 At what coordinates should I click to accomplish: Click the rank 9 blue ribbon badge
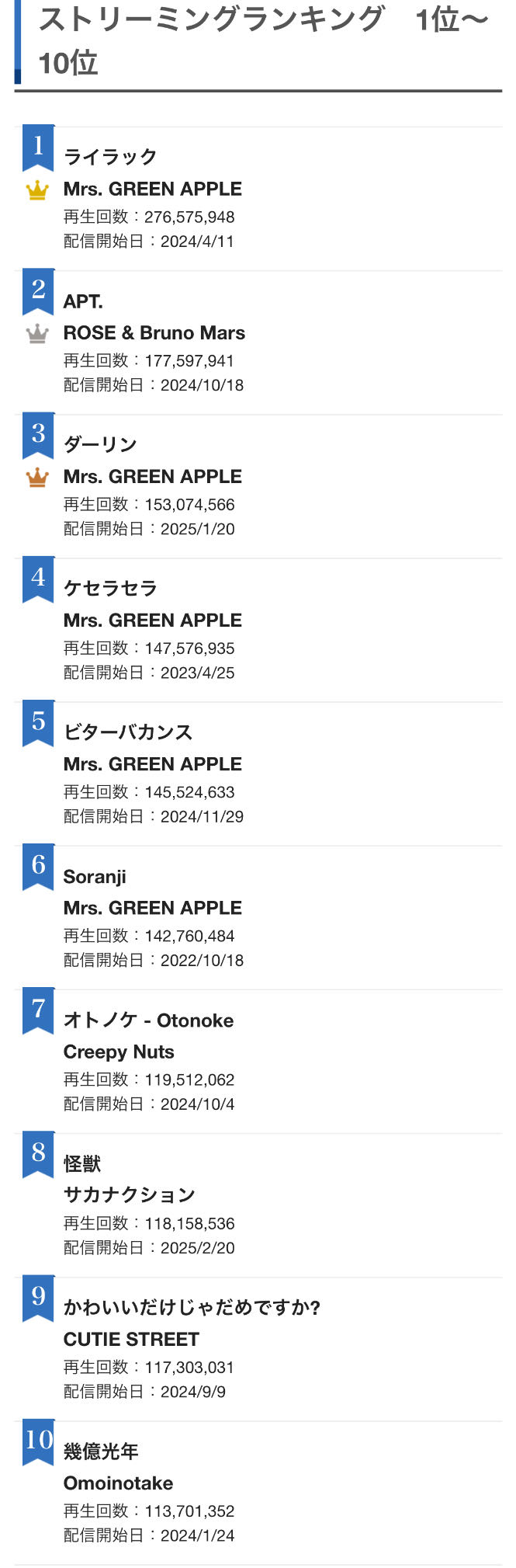coord(38,1299)
